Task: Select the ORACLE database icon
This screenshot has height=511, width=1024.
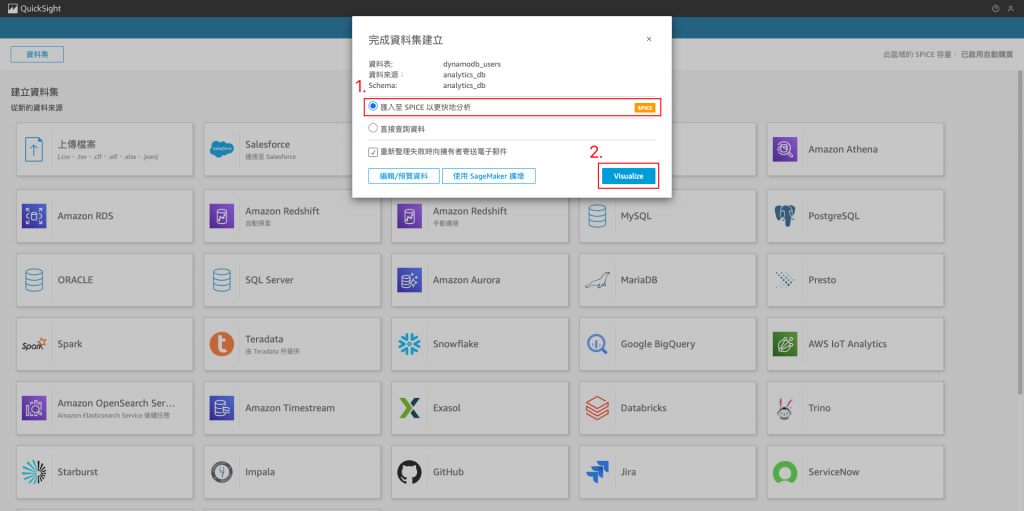Action: [x=34, y=280]
